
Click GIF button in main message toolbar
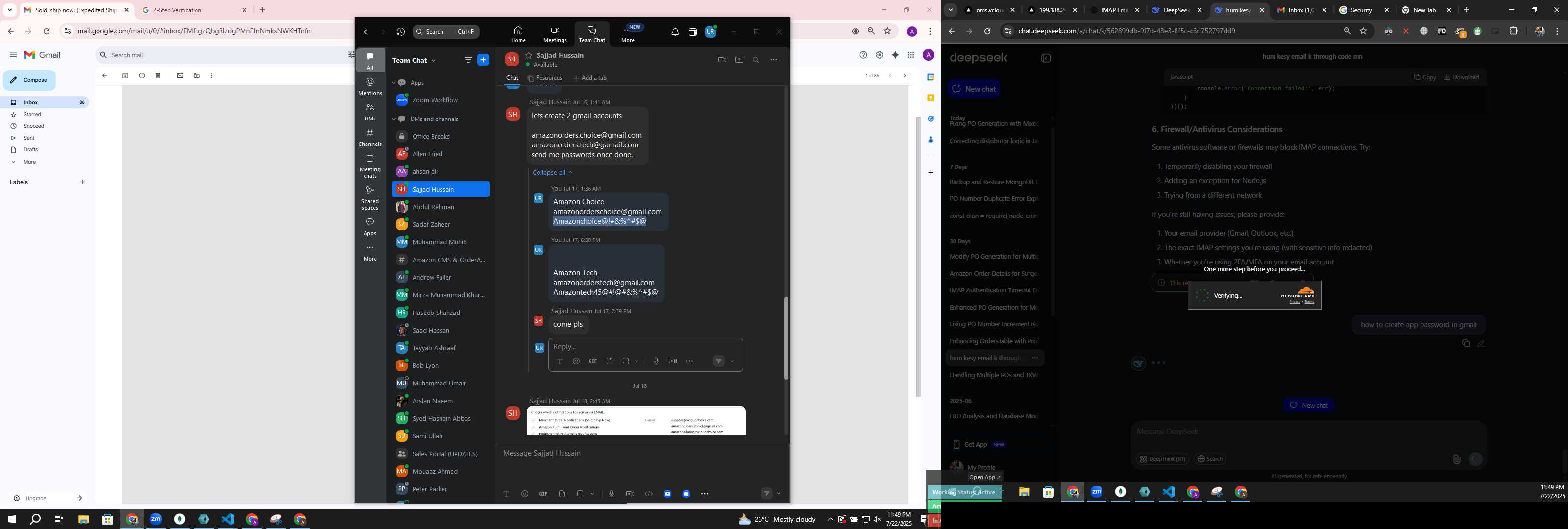point(543,494)
